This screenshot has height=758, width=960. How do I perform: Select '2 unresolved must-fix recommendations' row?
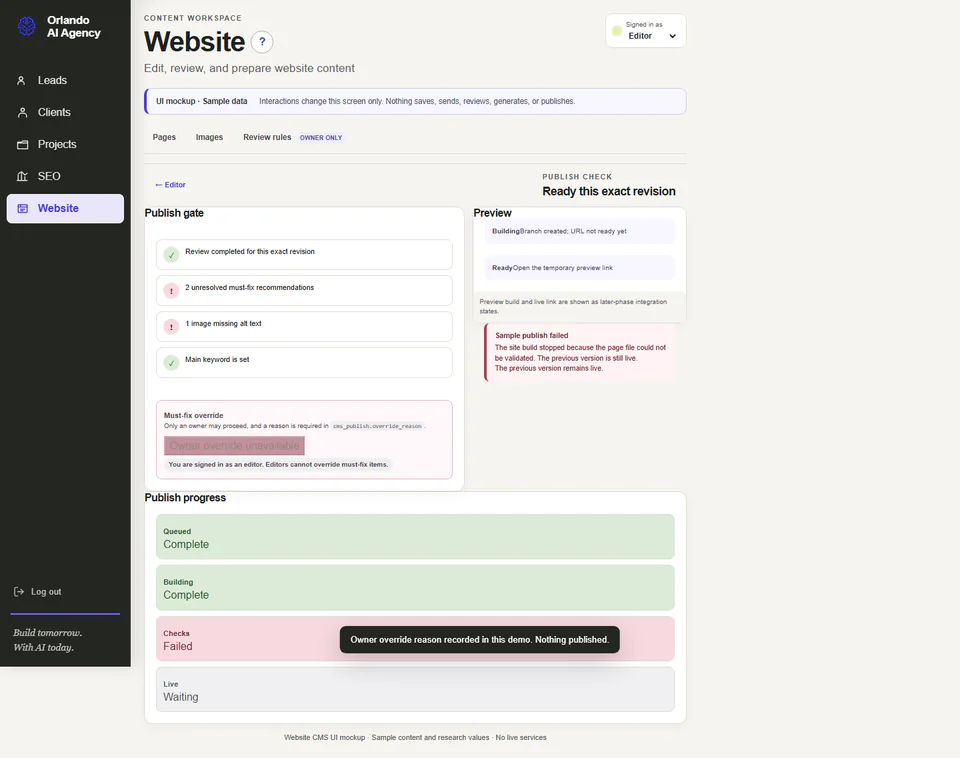click(304, 291)
